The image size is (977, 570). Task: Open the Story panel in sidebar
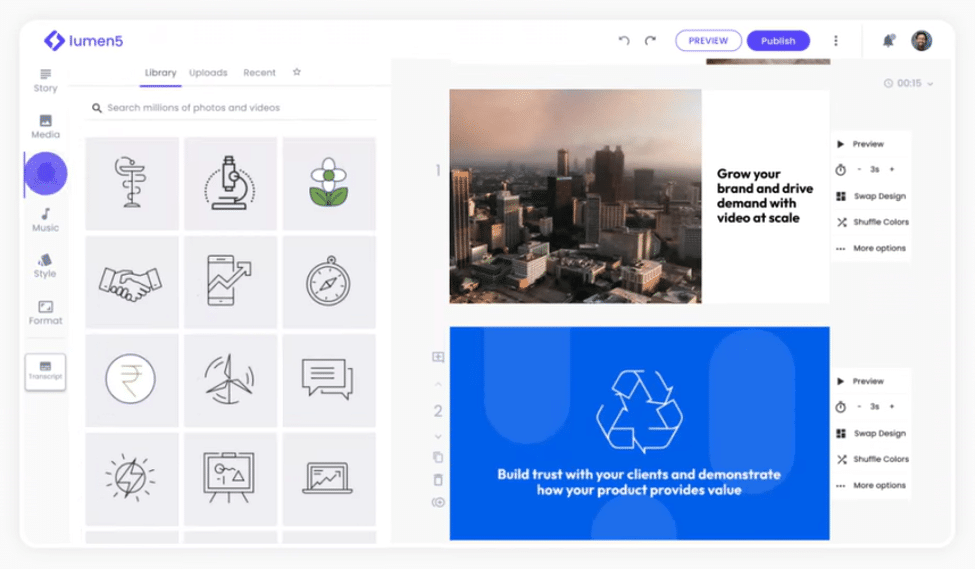(x=45, y=81)
